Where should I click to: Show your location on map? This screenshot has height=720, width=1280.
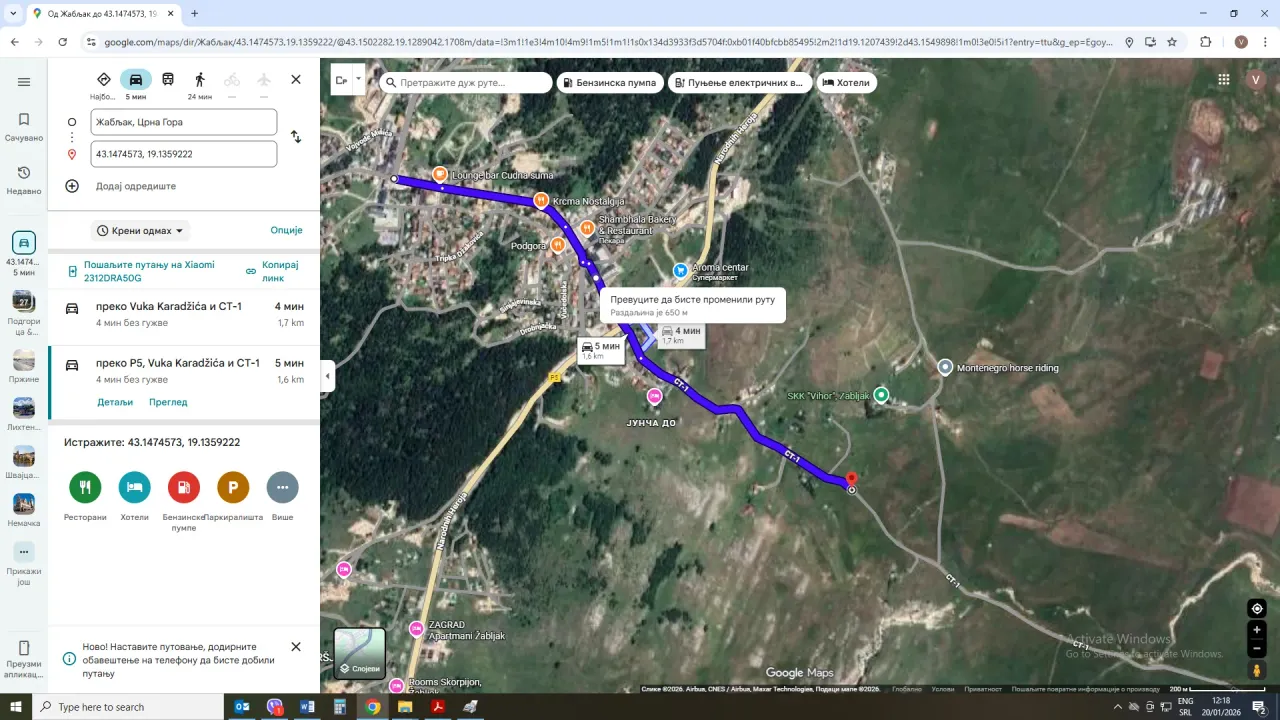click(1257, 608)
